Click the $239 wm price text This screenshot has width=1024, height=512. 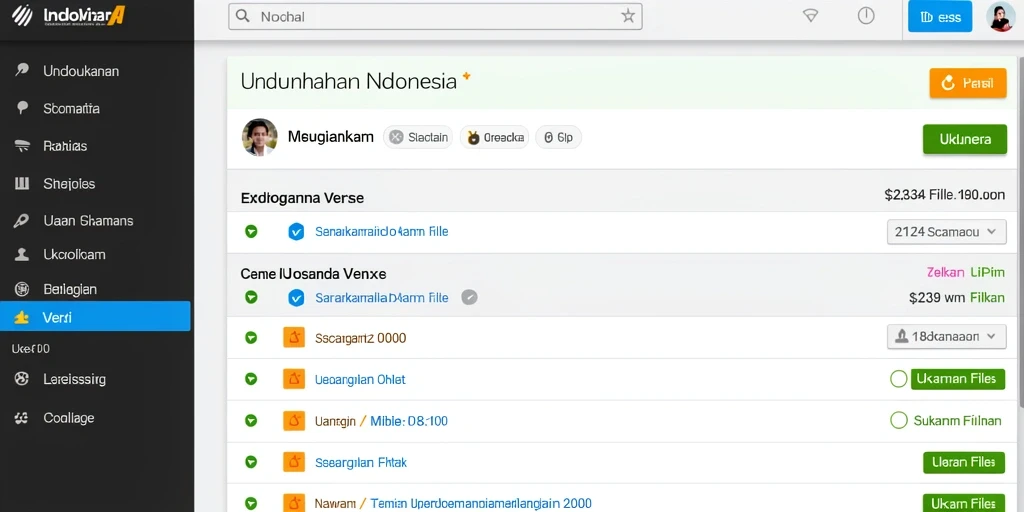point(936,298)
